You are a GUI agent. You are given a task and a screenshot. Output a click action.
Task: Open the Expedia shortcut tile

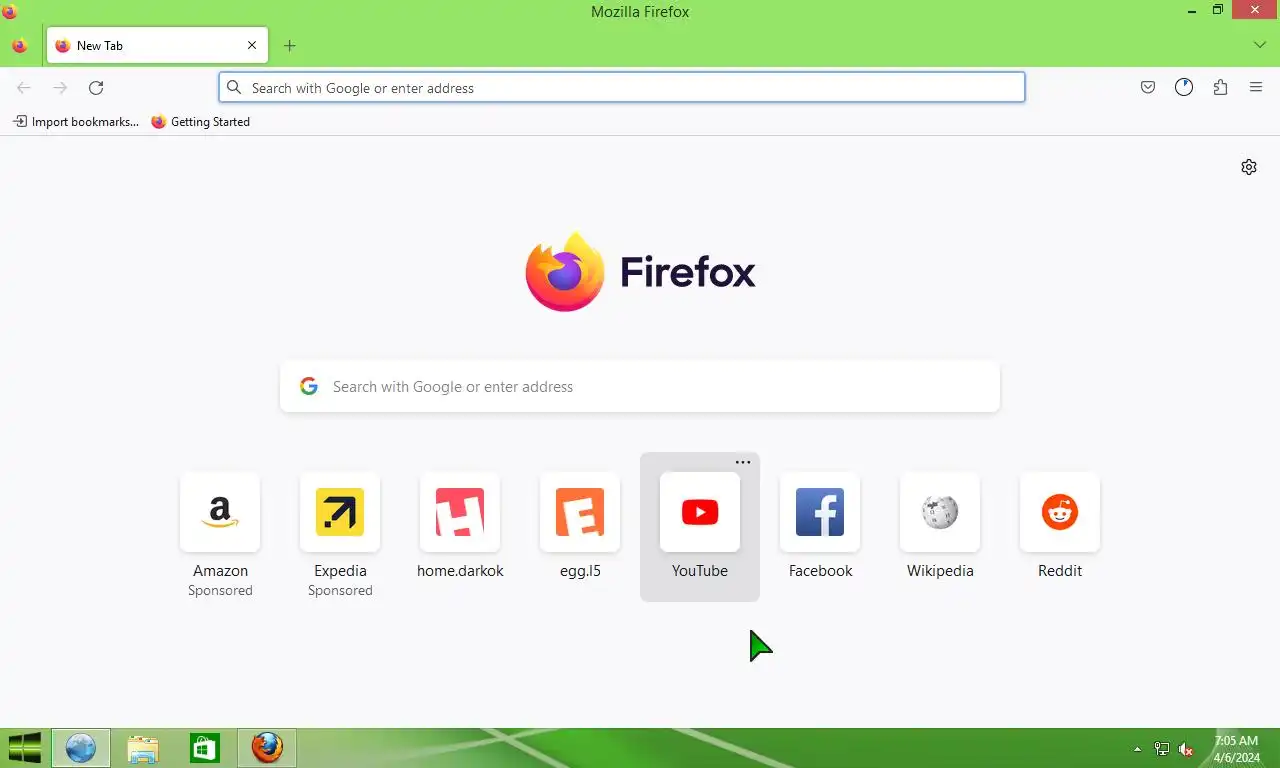[340, 512]
